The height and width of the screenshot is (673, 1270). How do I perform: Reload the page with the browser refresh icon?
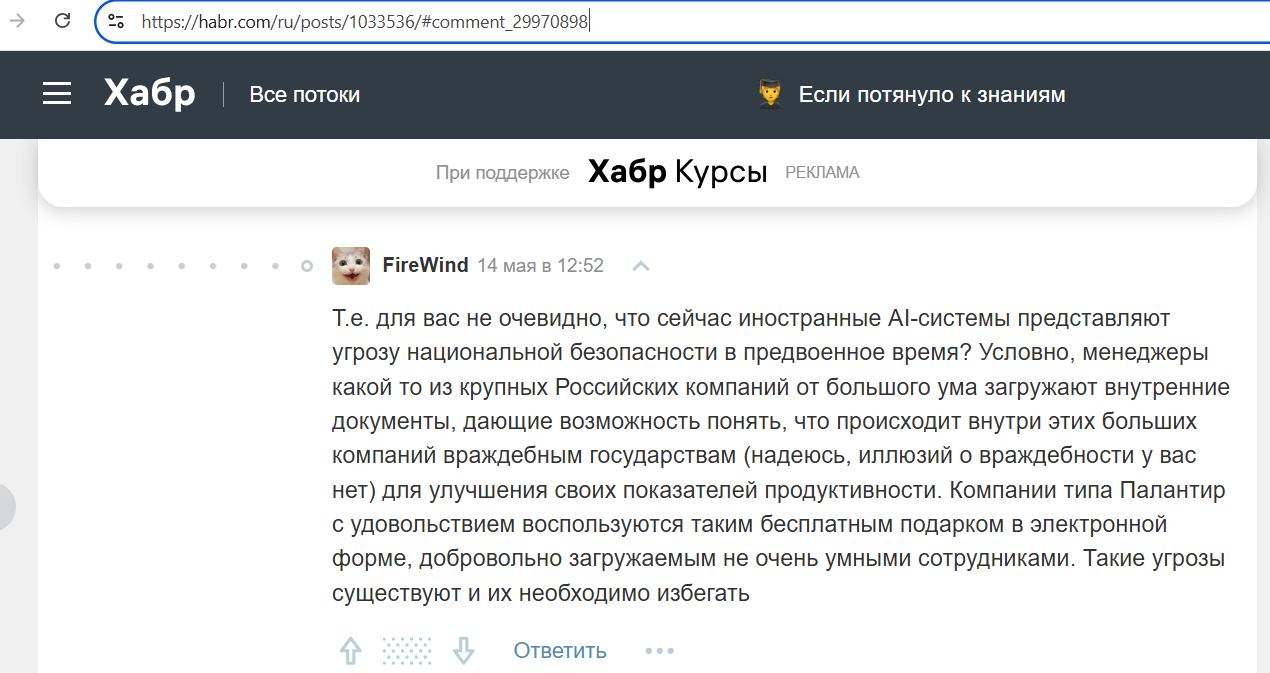[62, 20]
